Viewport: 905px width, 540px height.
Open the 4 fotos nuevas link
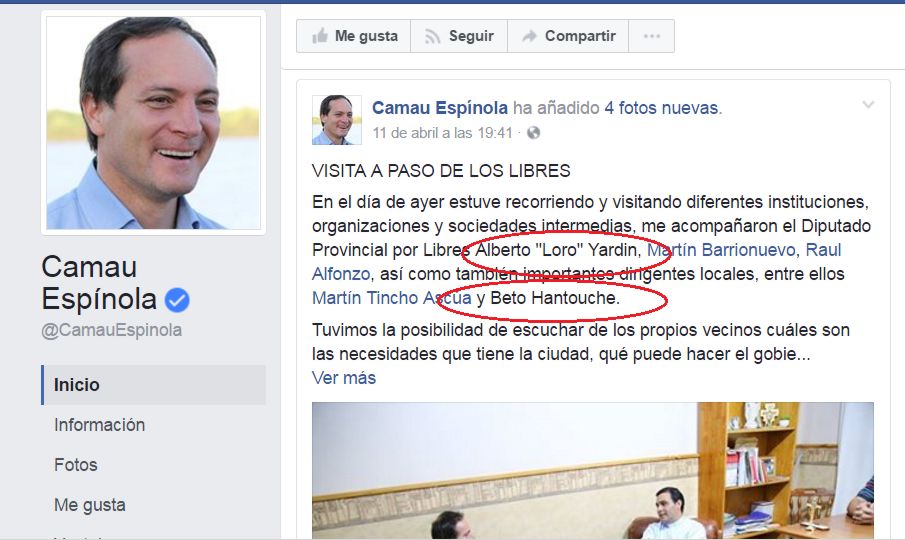663,108
